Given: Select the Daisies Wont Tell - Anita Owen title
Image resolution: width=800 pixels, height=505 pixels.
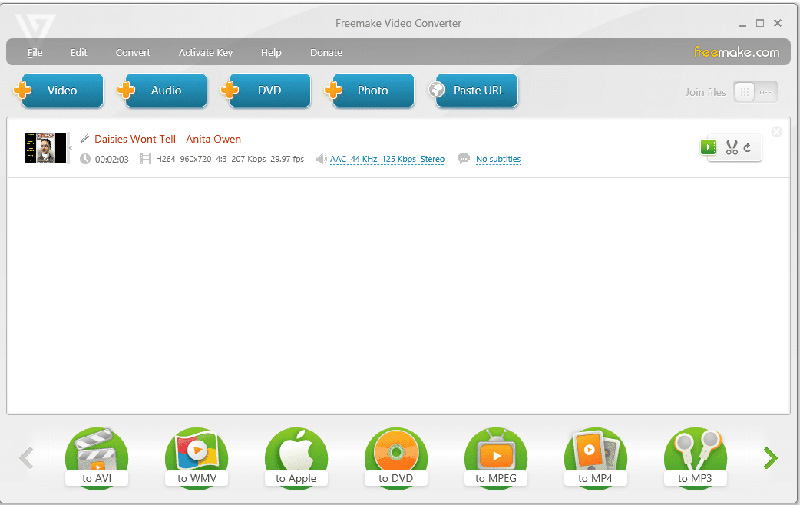Looking at the screenshot, I should tap(167, 139).
